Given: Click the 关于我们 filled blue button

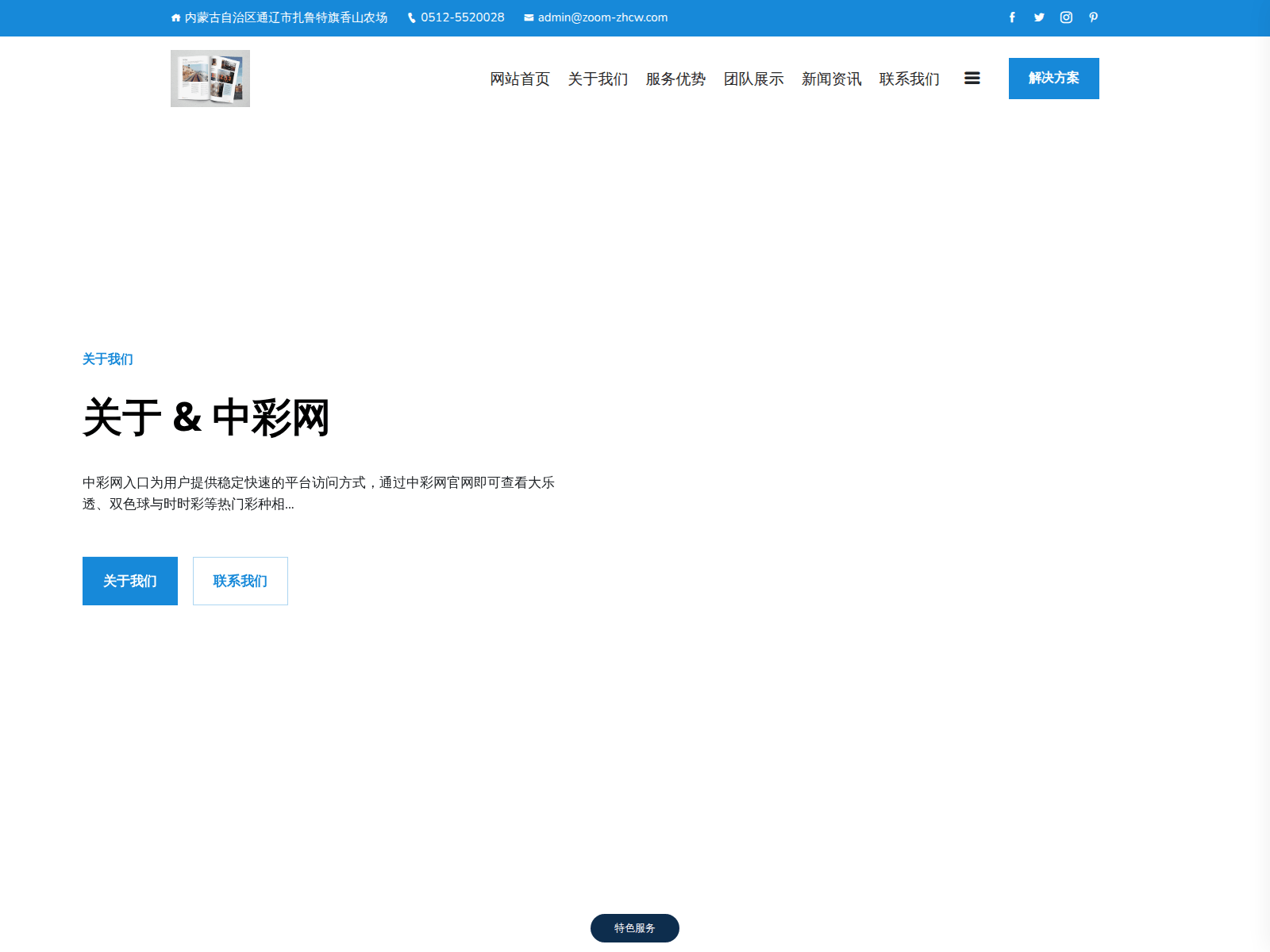Looking at the screenshot, I should coord(129,581).
